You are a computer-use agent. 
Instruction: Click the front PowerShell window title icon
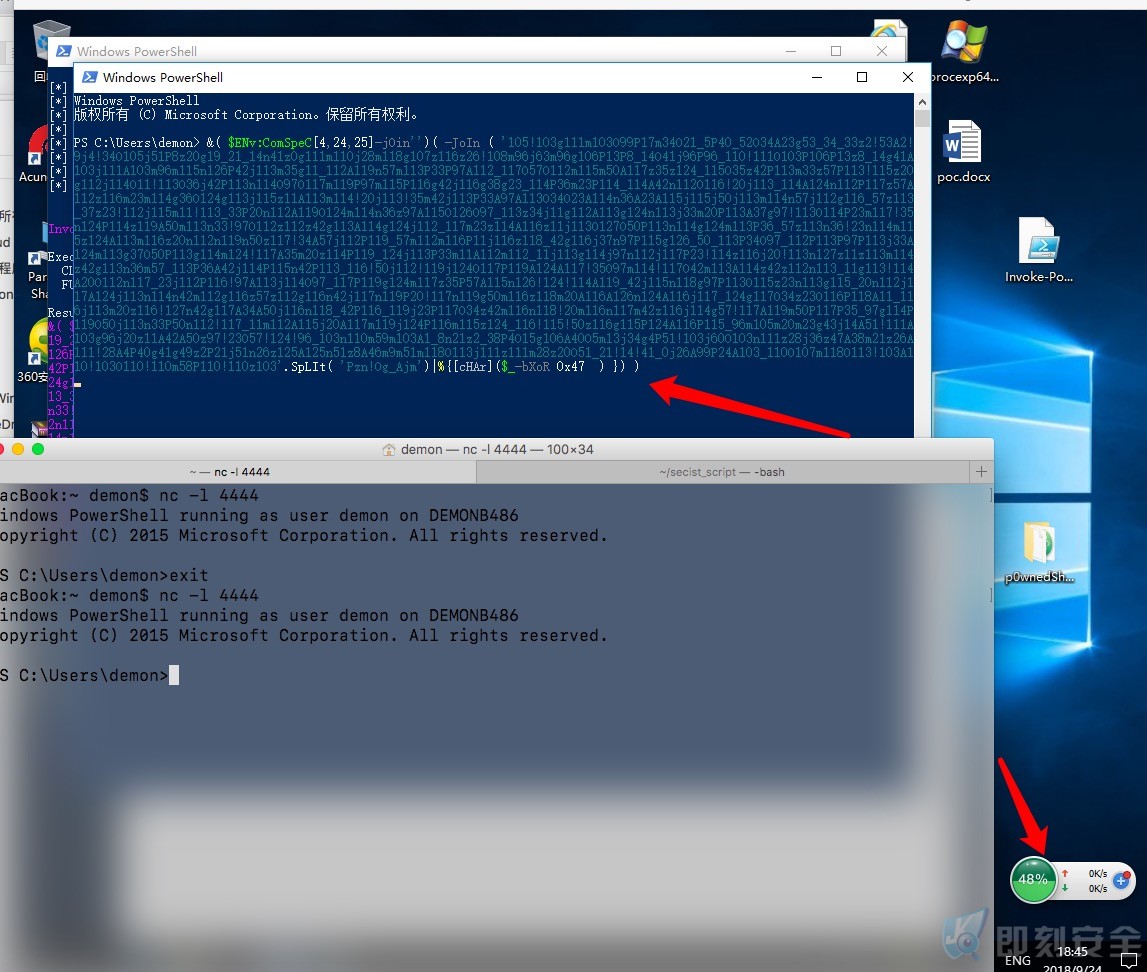89,77
